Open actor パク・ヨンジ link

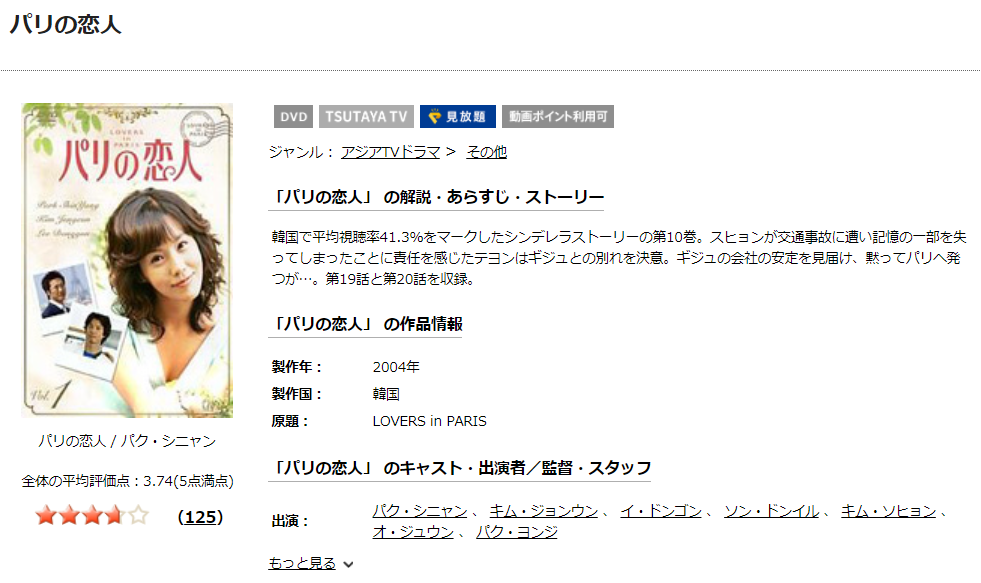tap(516, 532)
